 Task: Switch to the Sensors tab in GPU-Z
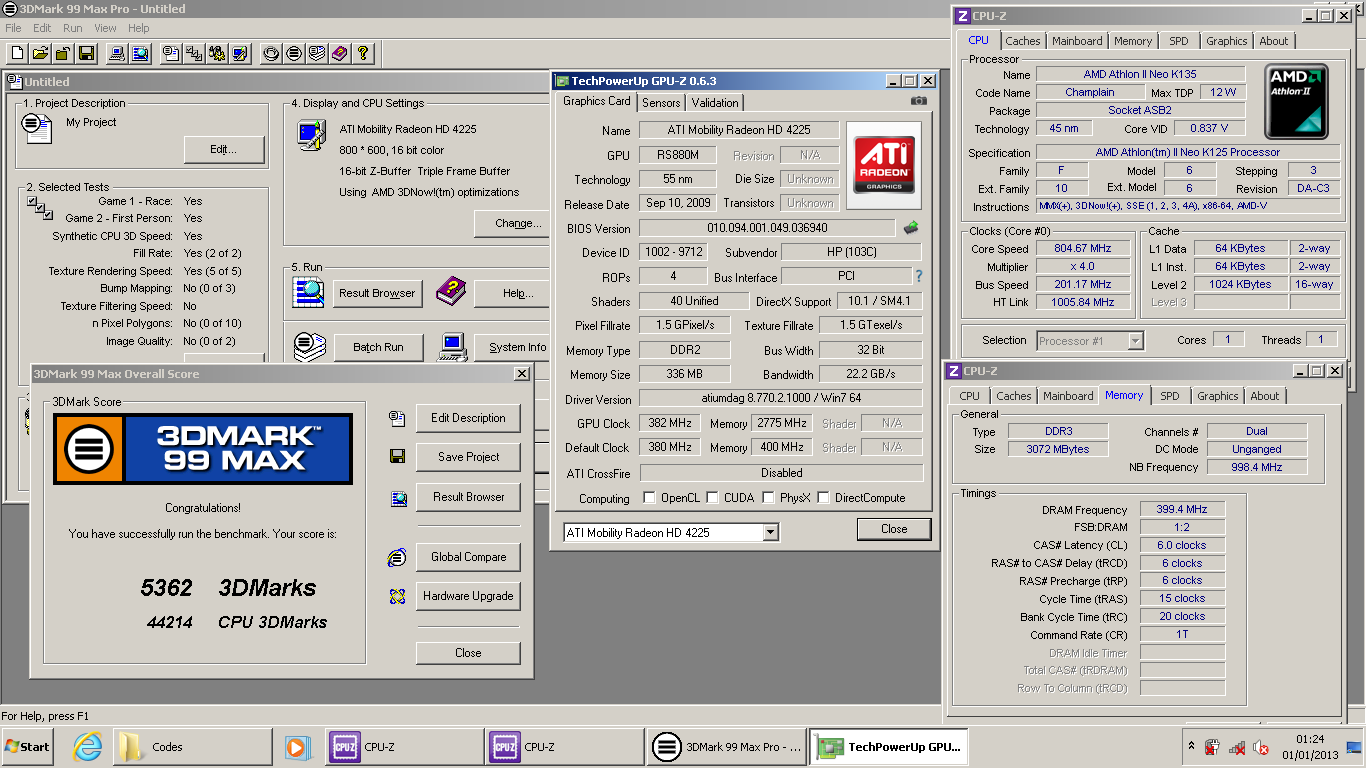pyautogui.click(x=661, y=103)
